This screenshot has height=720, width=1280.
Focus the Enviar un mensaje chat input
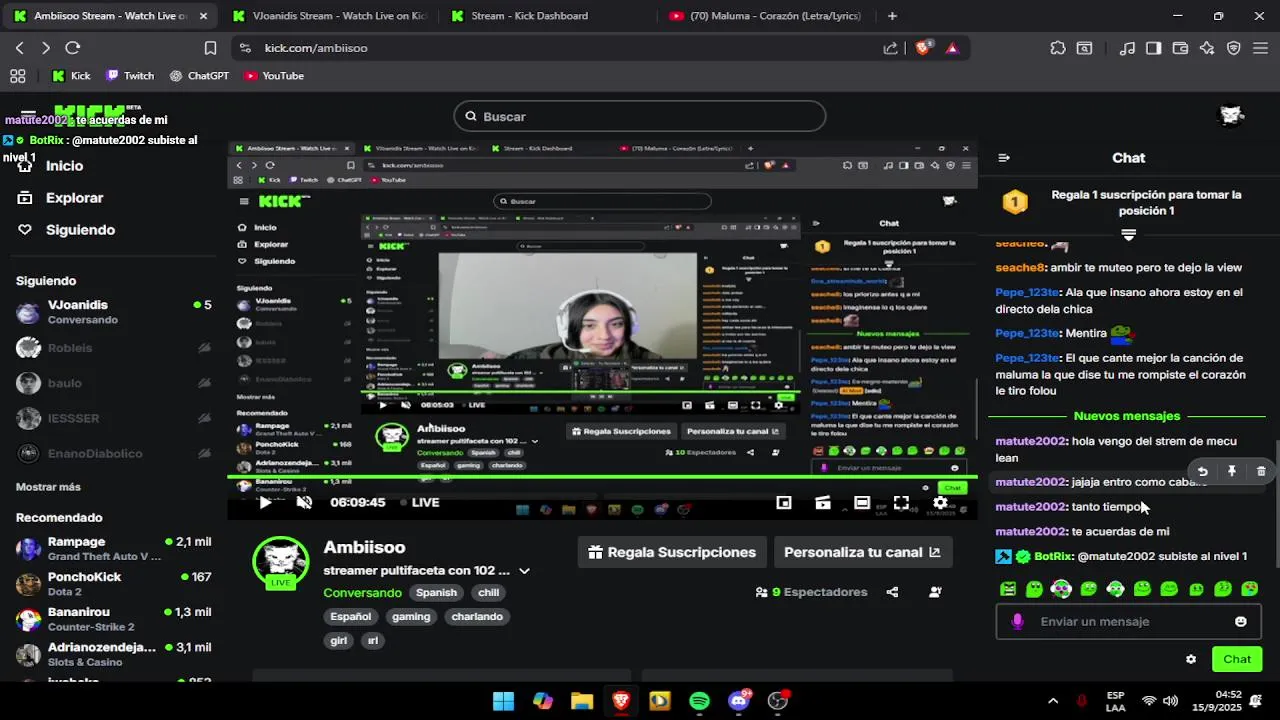click(x=1128, y=621)
